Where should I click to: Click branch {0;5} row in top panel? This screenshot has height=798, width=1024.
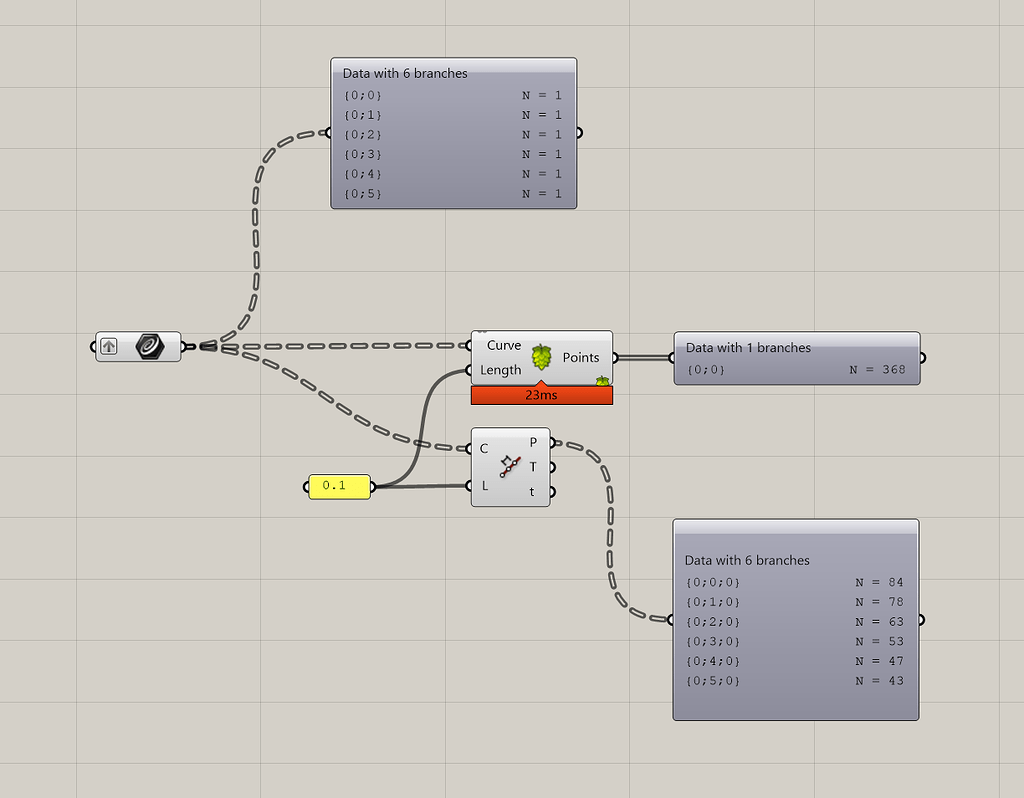point(453,194)
